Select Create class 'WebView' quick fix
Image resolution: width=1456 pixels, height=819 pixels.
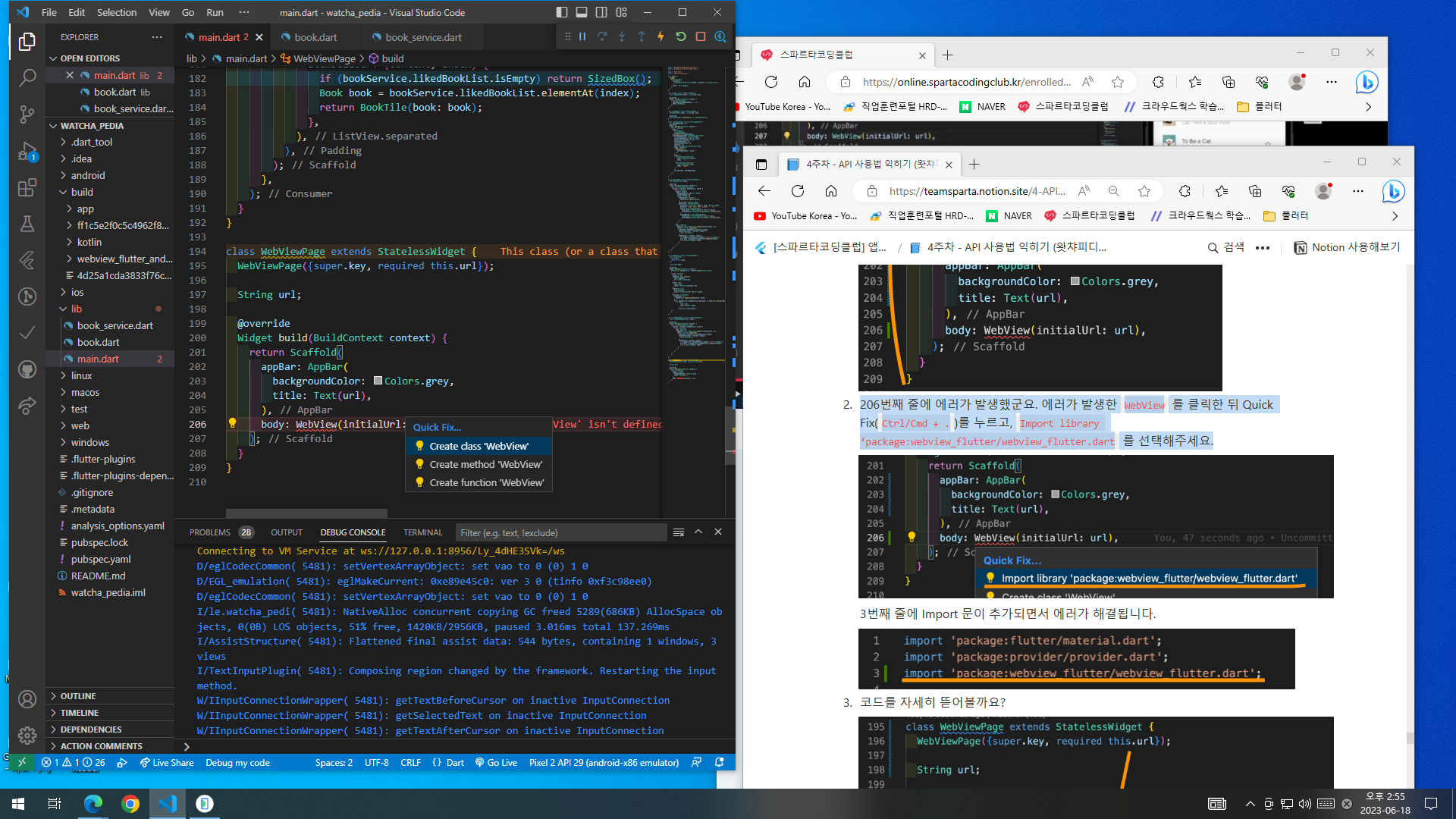(x=479, y=446)
